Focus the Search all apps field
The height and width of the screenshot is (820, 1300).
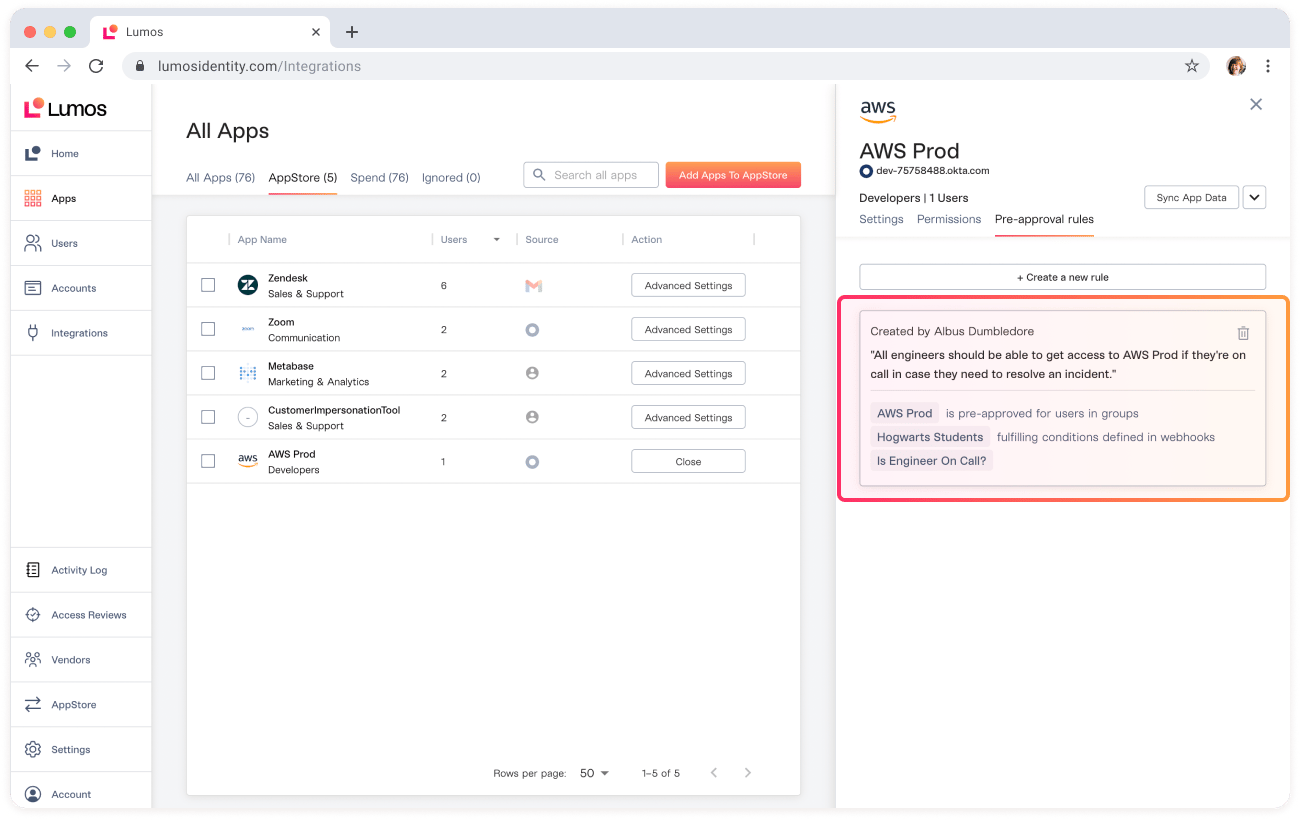pos(591,175)
